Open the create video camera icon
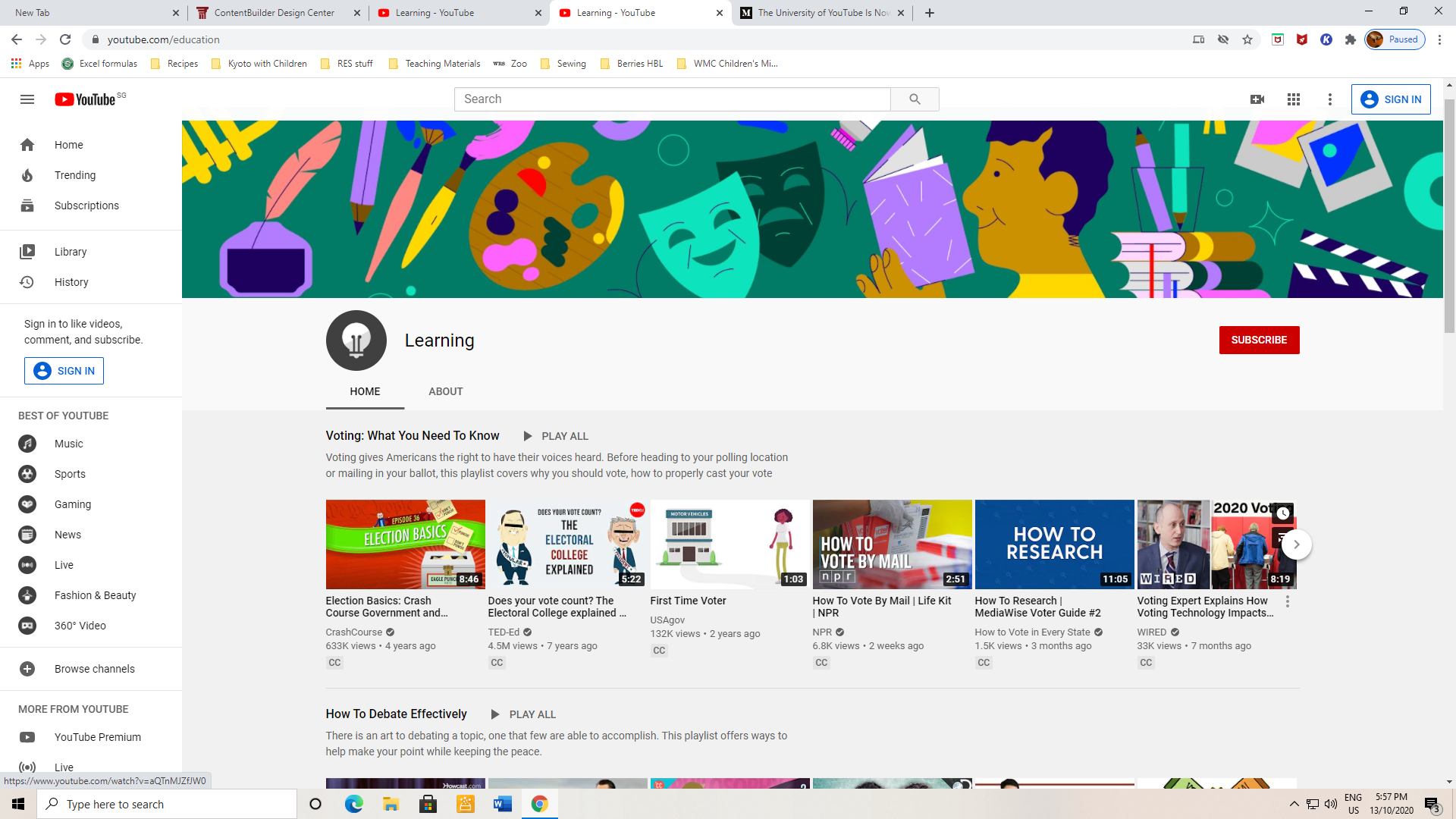1456x819 pixels. pos(1257,99)
